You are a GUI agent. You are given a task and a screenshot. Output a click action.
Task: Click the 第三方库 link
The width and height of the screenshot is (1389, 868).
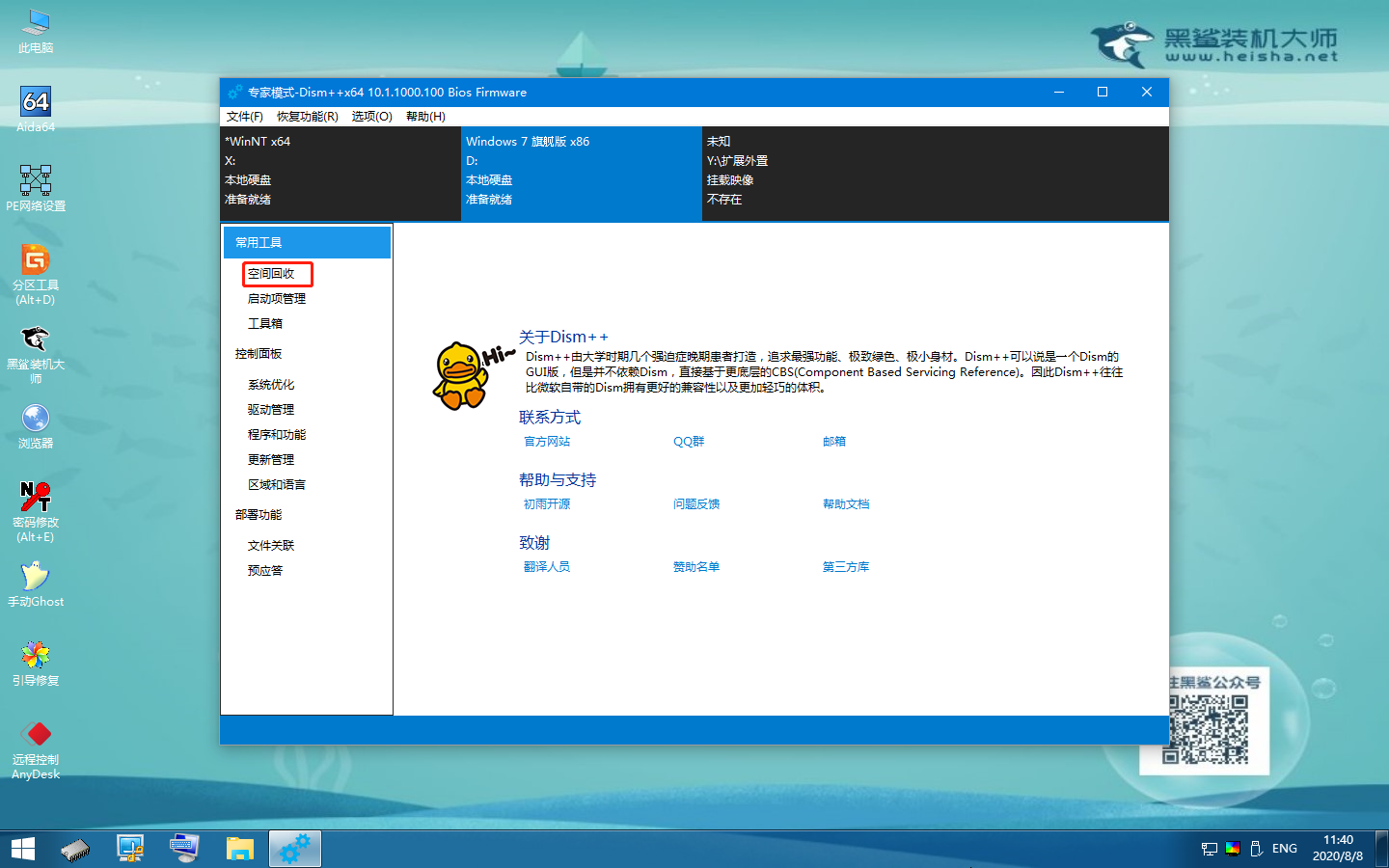[x=846, y=567]
